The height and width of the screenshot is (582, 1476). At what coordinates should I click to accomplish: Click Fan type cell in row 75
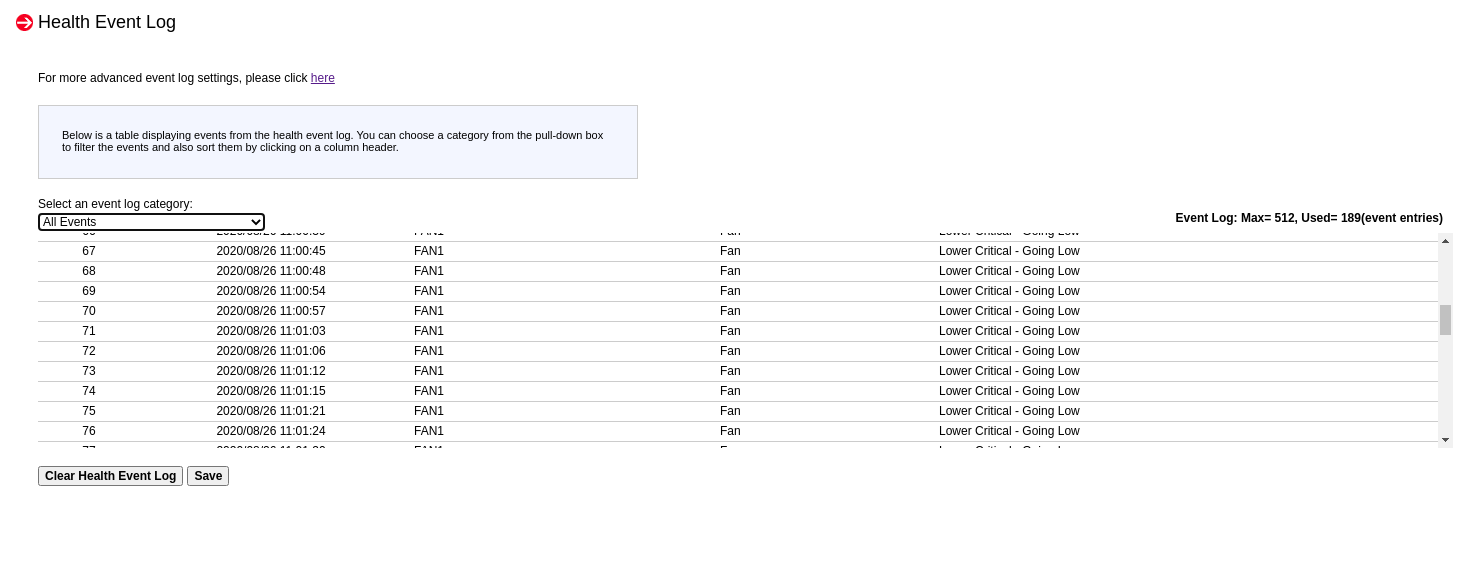pyautogui.click(x=730, y=411)
